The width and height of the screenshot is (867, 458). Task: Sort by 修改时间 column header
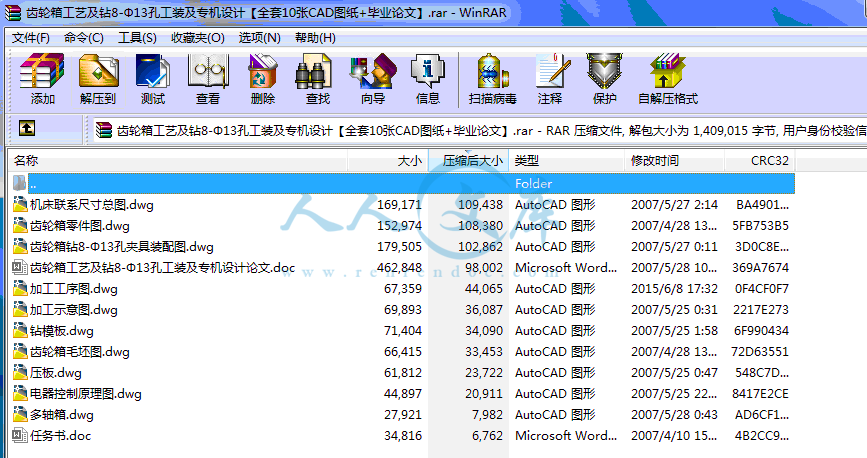pyautogui.click(x=675, y=160)
